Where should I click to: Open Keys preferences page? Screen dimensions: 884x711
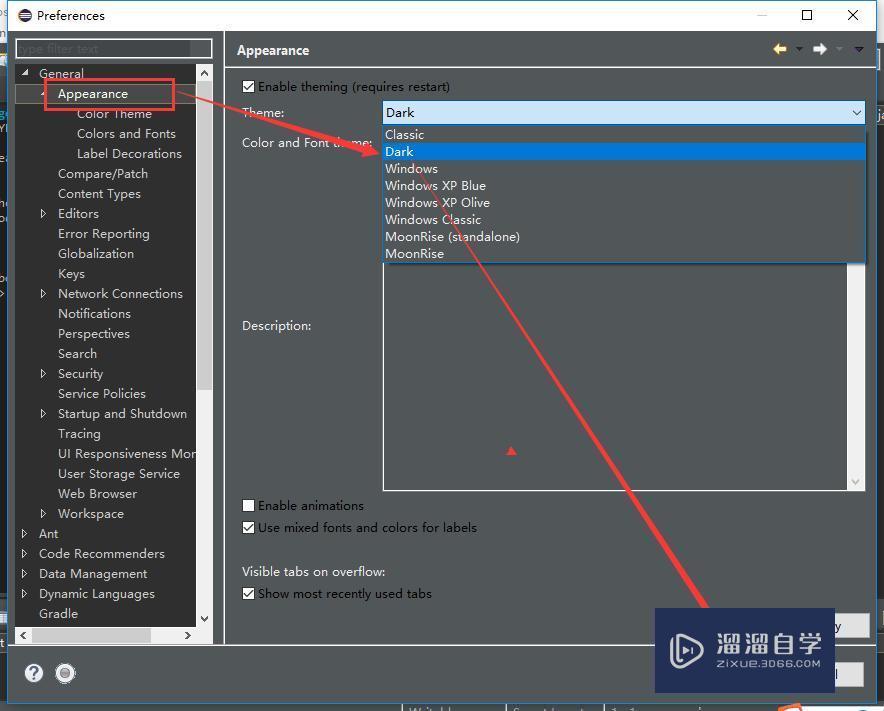click(x=72, y=274)
